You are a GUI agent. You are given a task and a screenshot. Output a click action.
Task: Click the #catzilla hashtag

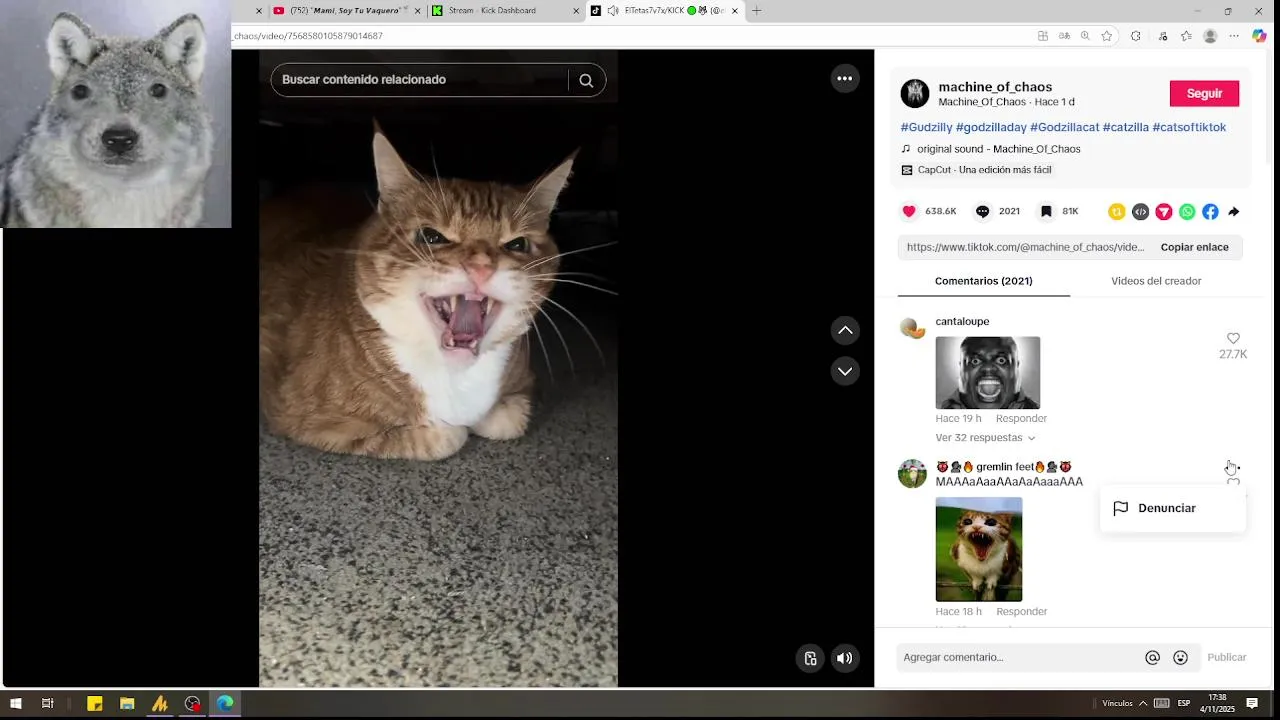pos(1125,127)
